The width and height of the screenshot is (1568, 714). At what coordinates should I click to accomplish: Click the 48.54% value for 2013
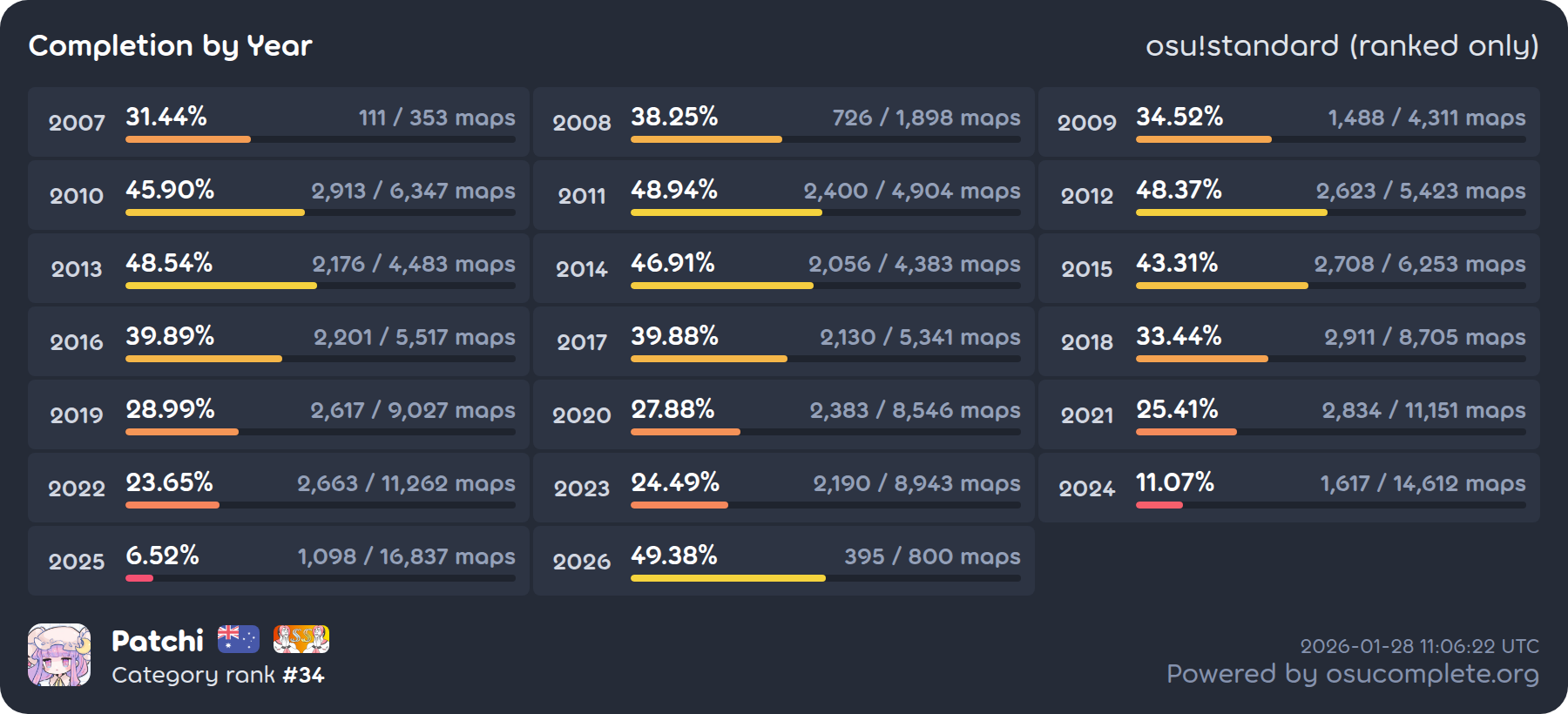pyautogui.click(x=169, y=263)
